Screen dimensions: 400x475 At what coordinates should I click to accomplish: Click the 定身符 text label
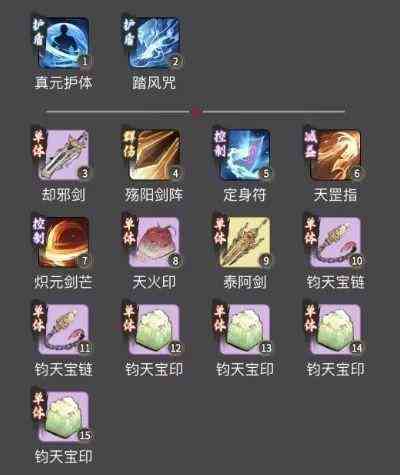[245, 195]
